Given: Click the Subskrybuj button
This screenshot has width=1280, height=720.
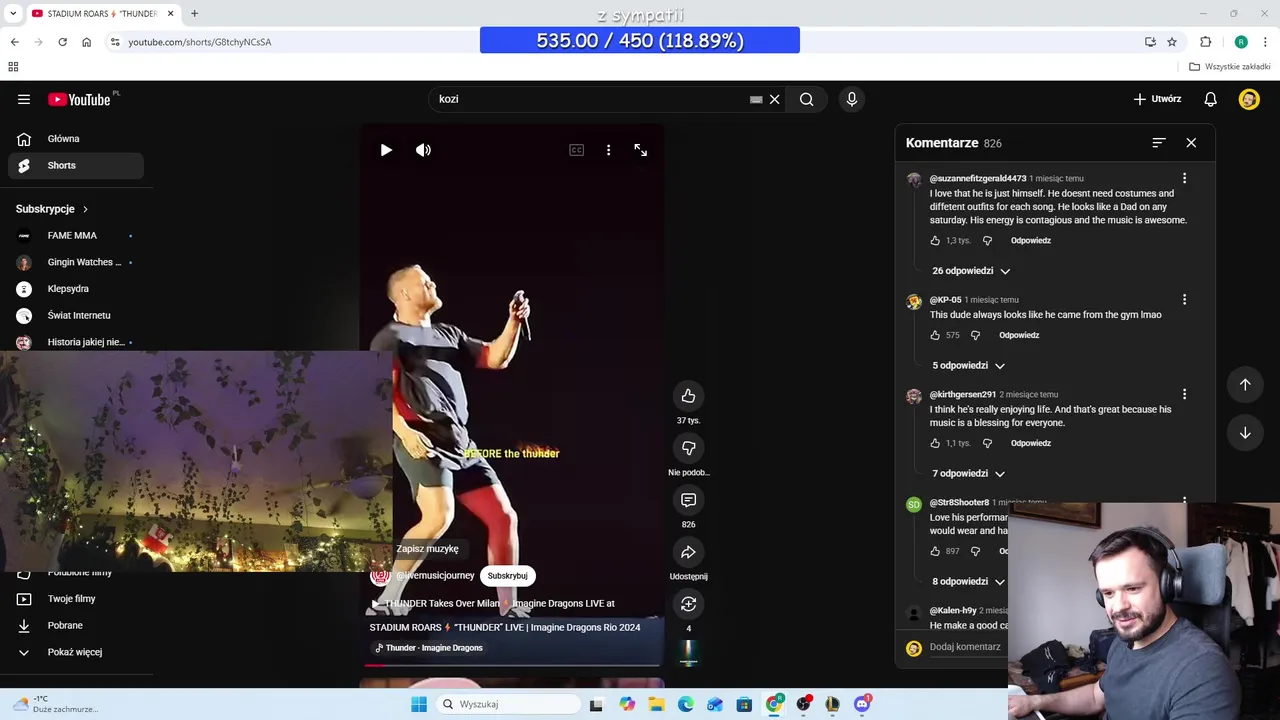Looking at the screenshot, I should 507,576.
